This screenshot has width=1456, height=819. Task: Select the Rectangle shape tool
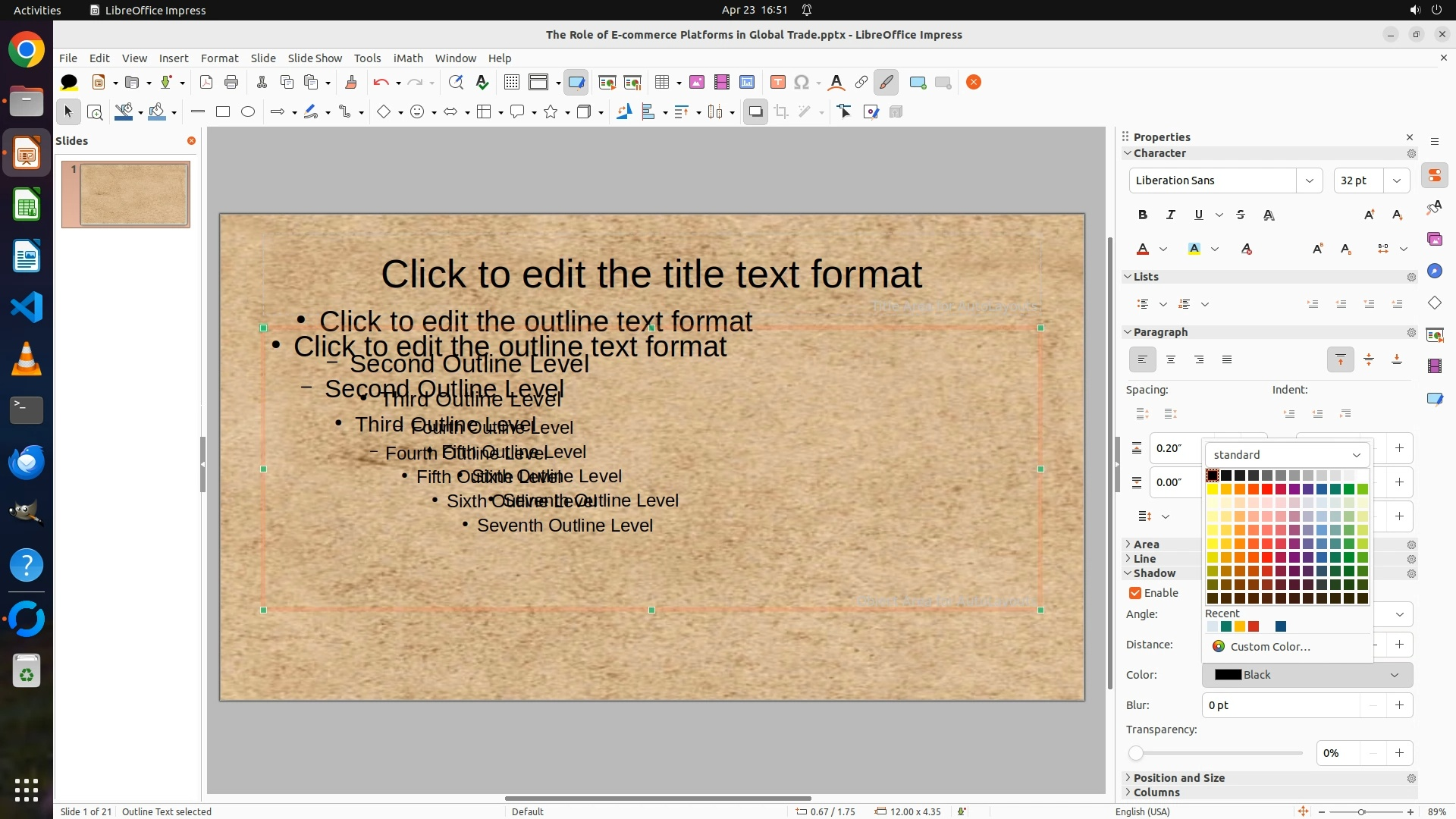click(223, 111)
